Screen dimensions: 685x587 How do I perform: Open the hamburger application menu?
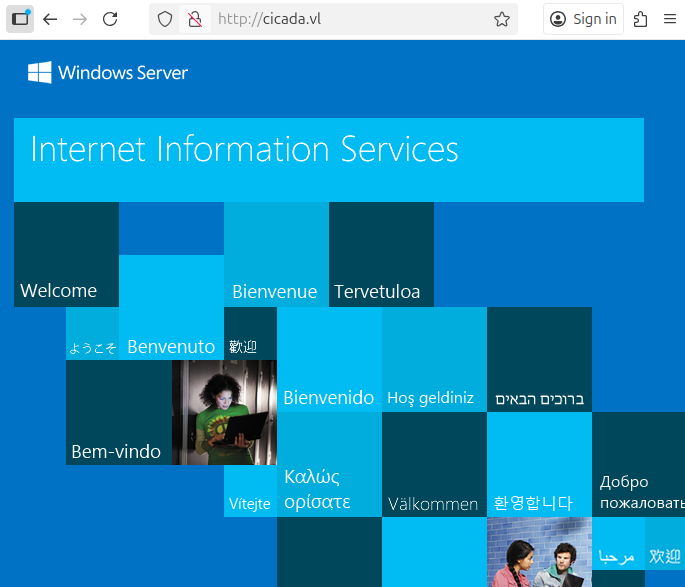670,19
